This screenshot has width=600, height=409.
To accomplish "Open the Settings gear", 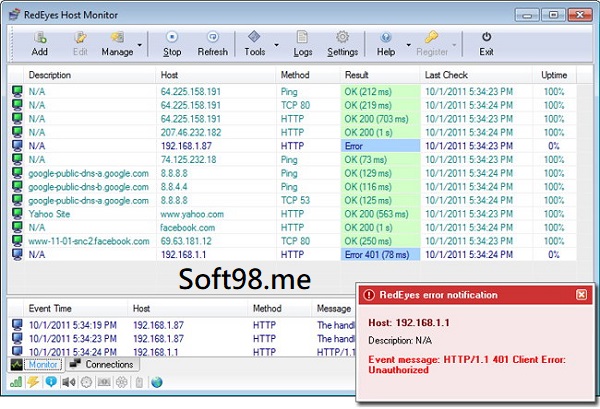I will 342,44.
